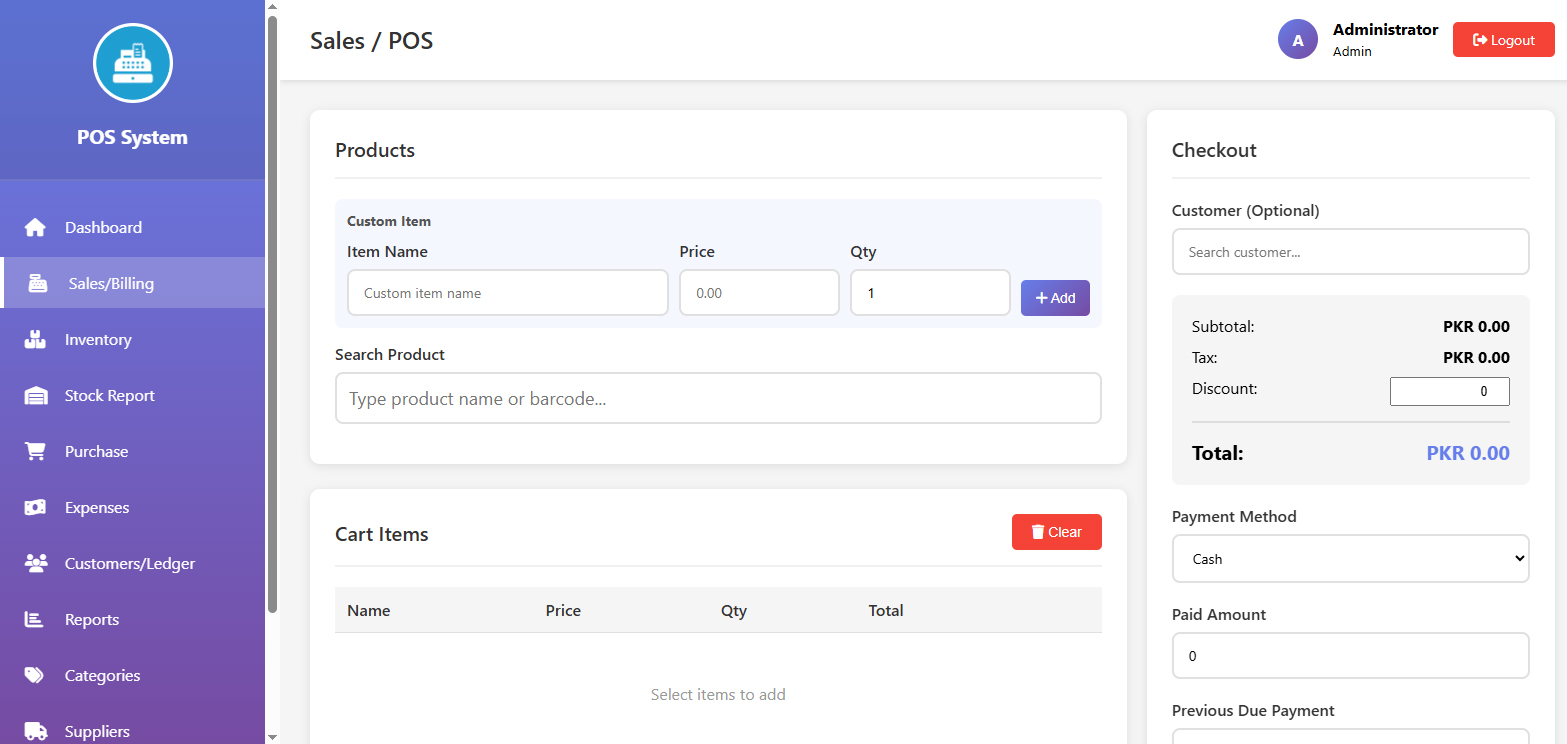Click the Discount amount box
The image size is (1567, 744).
pos(1449,392)
